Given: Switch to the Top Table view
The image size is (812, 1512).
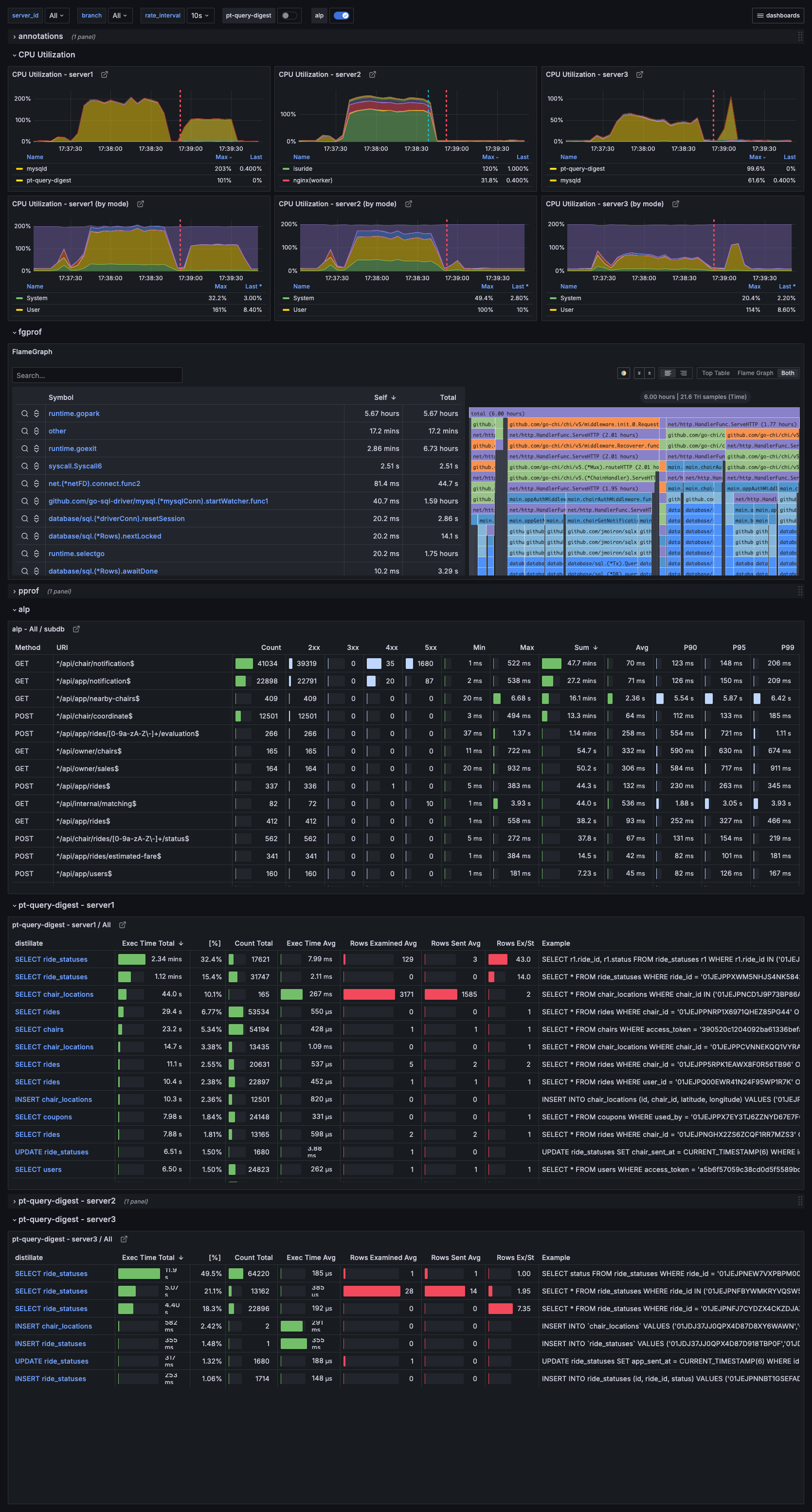Looking at the screenshot, I should pos(715,373).
